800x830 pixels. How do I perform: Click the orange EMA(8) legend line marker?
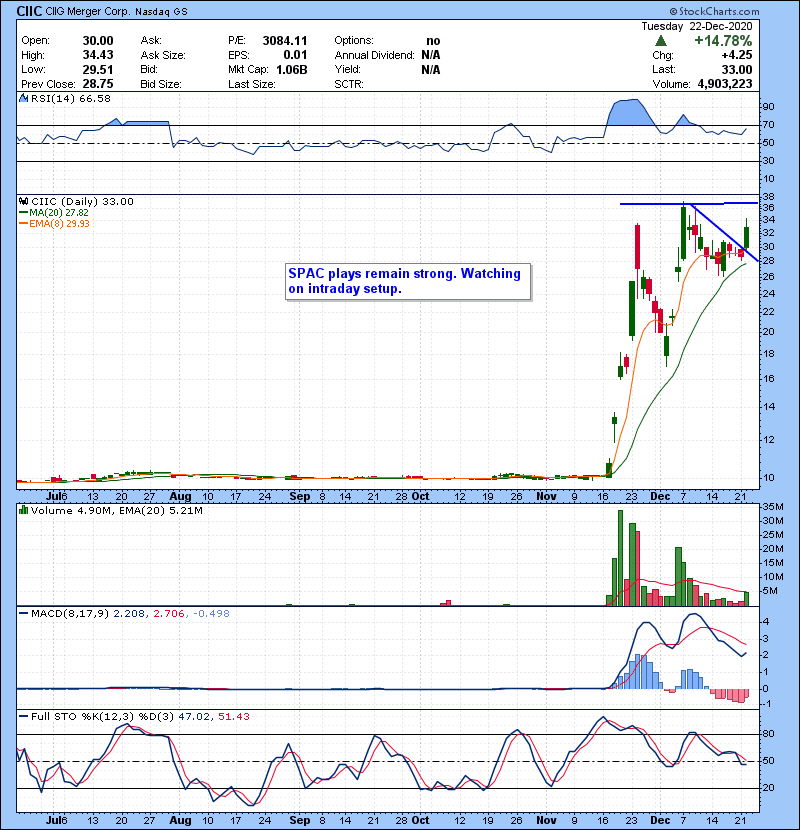[x=23, y=223]
